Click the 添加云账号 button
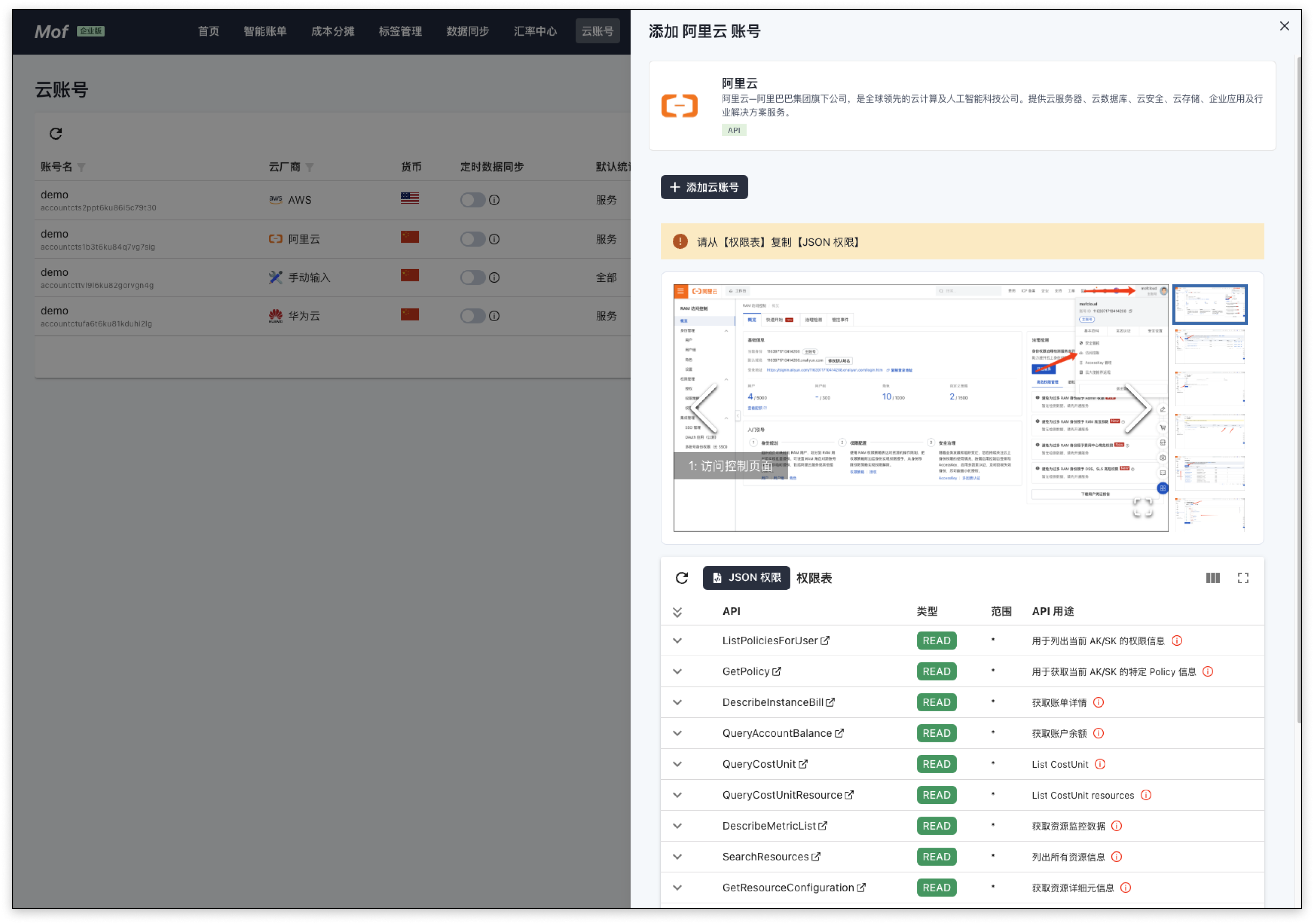 [x=704, y=187]
